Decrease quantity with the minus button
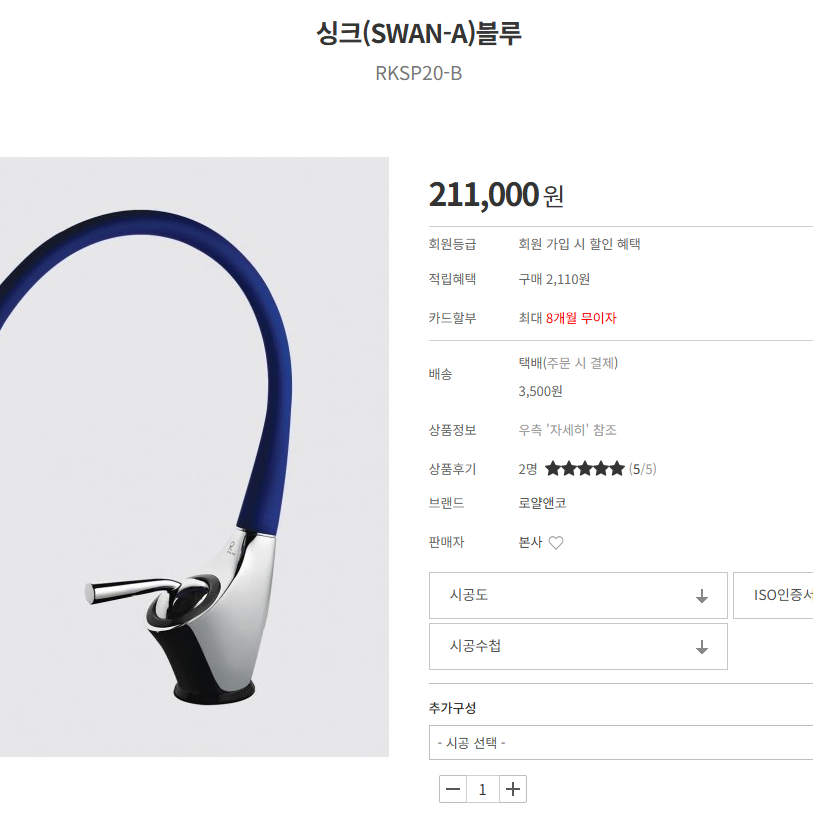The height and width of the screenshot is (813, 813). coord(453,789)
